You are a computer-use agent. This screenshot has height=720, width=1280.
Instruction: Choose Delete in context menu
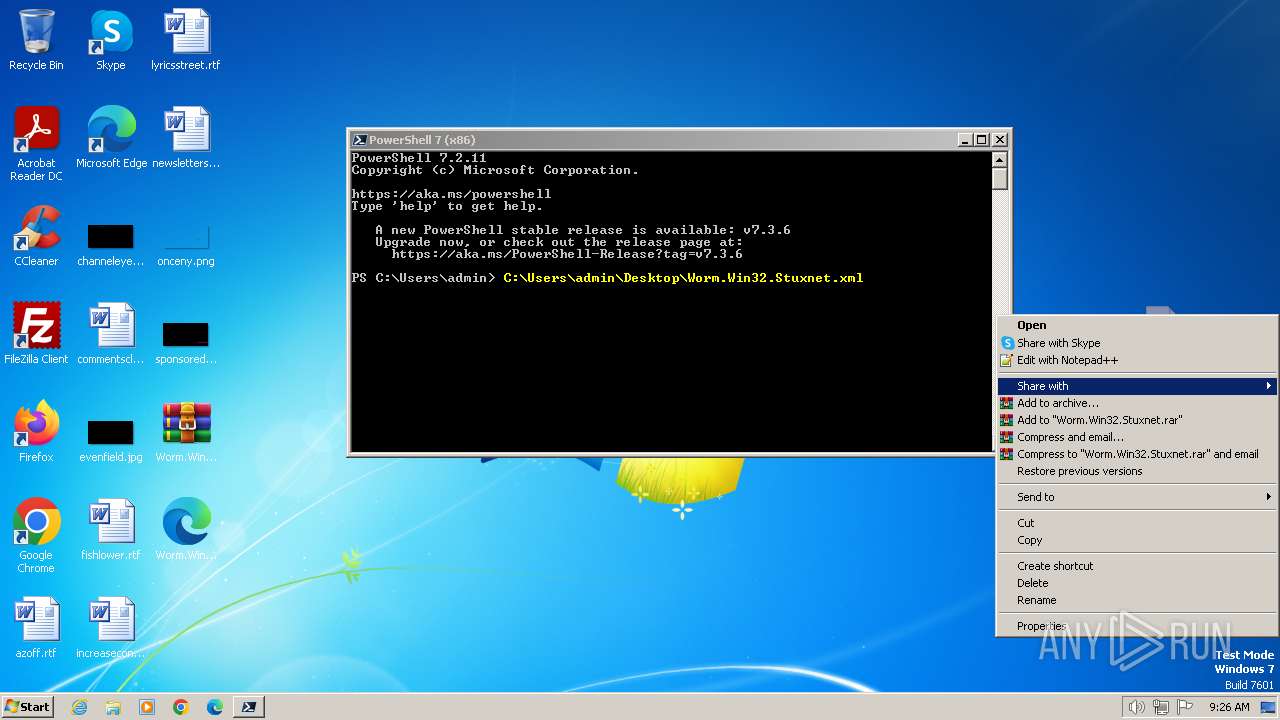click(1137, 583)
